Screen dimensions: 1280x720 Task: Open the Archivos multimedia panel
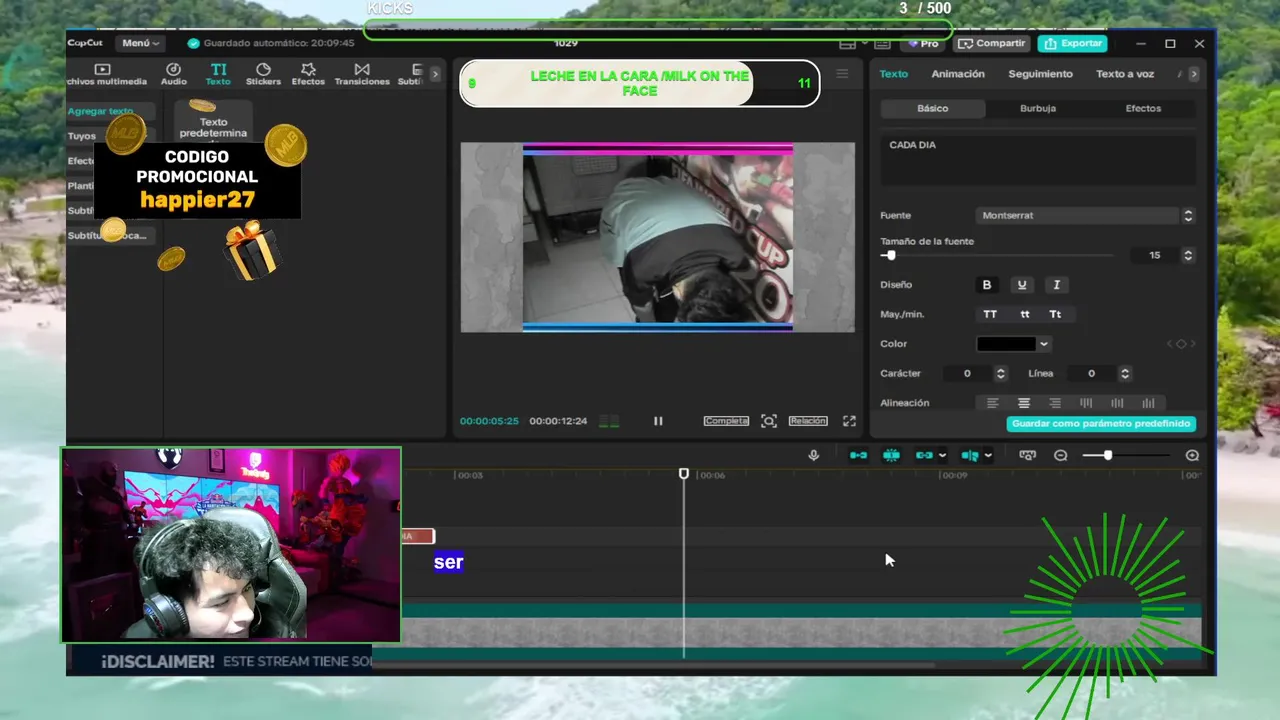tap(106, 75)
